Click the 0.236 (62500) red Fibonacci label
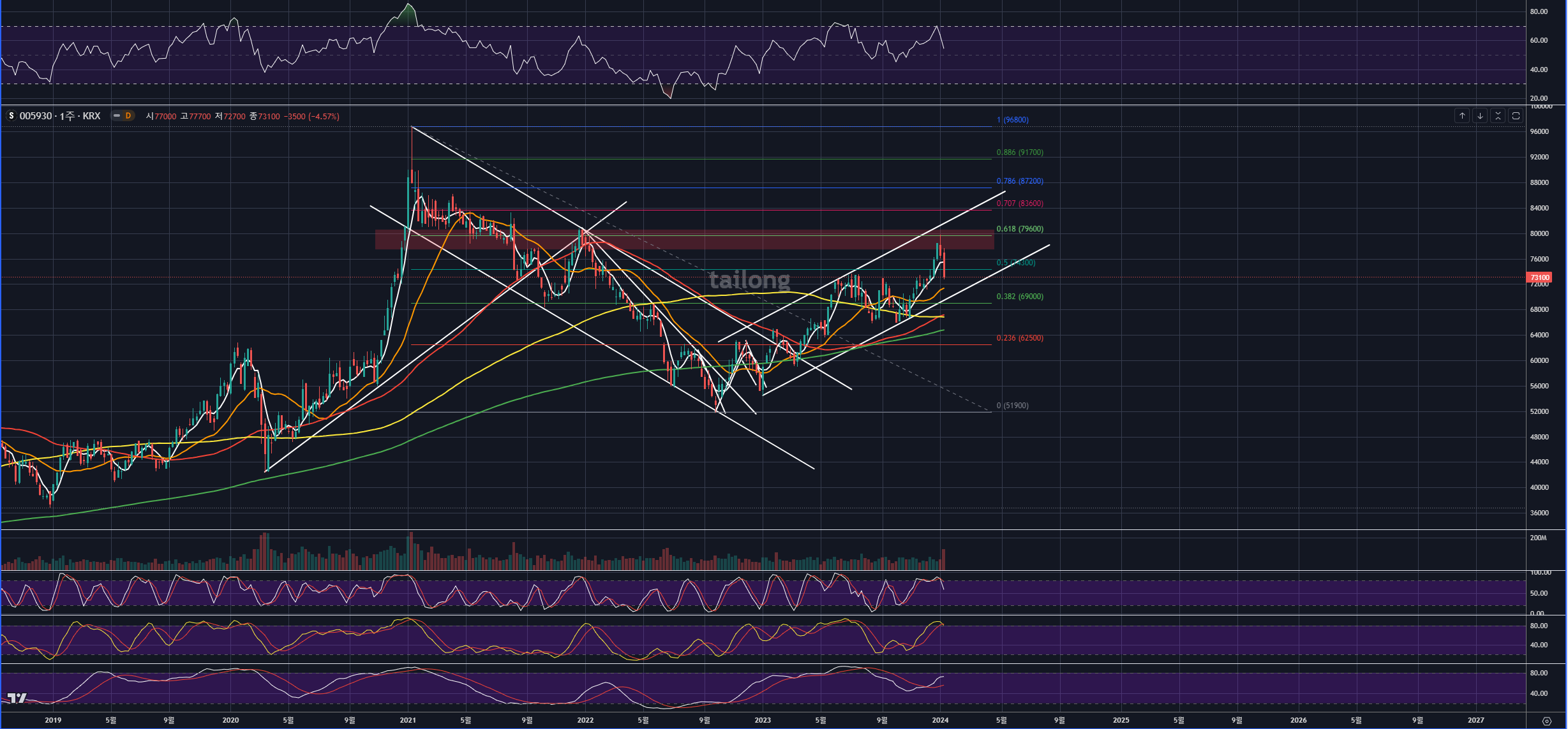 (x=1020, y=338)
